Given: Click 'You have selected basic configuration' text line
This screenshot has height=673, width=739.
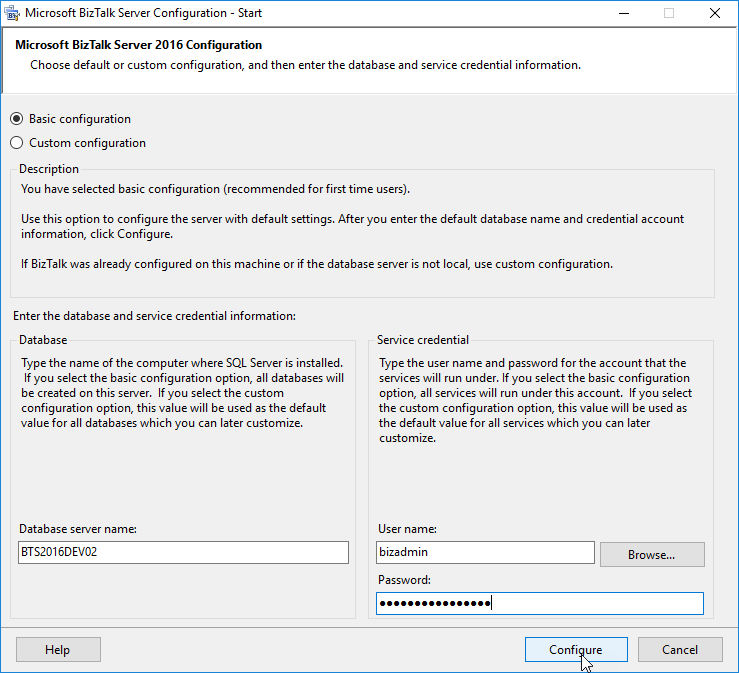Looking at the screenshot, I should click(215, 189).
